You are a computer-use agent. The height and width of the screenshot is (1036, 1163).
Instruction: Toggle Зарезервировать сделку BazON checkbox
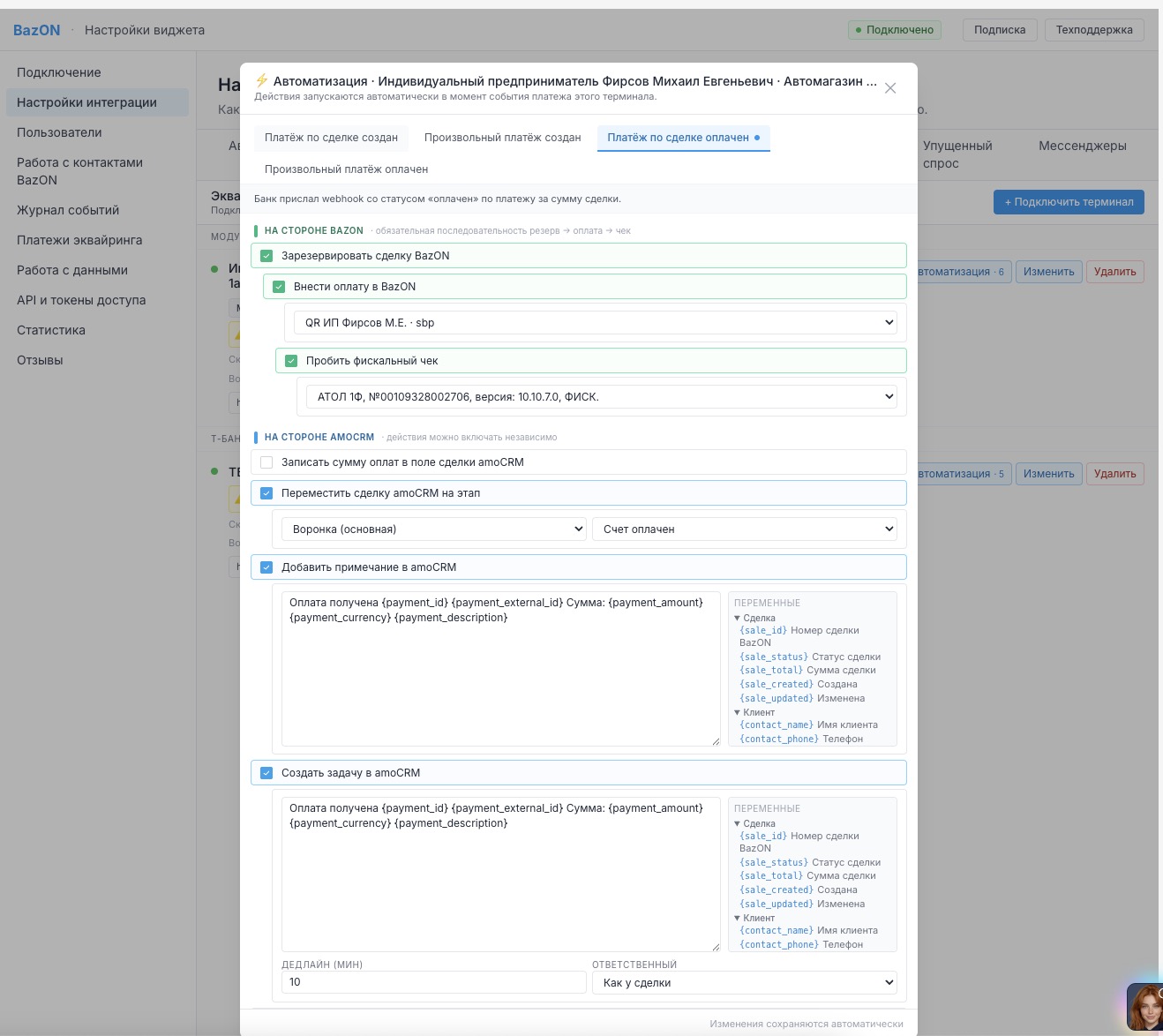(266, 256)
